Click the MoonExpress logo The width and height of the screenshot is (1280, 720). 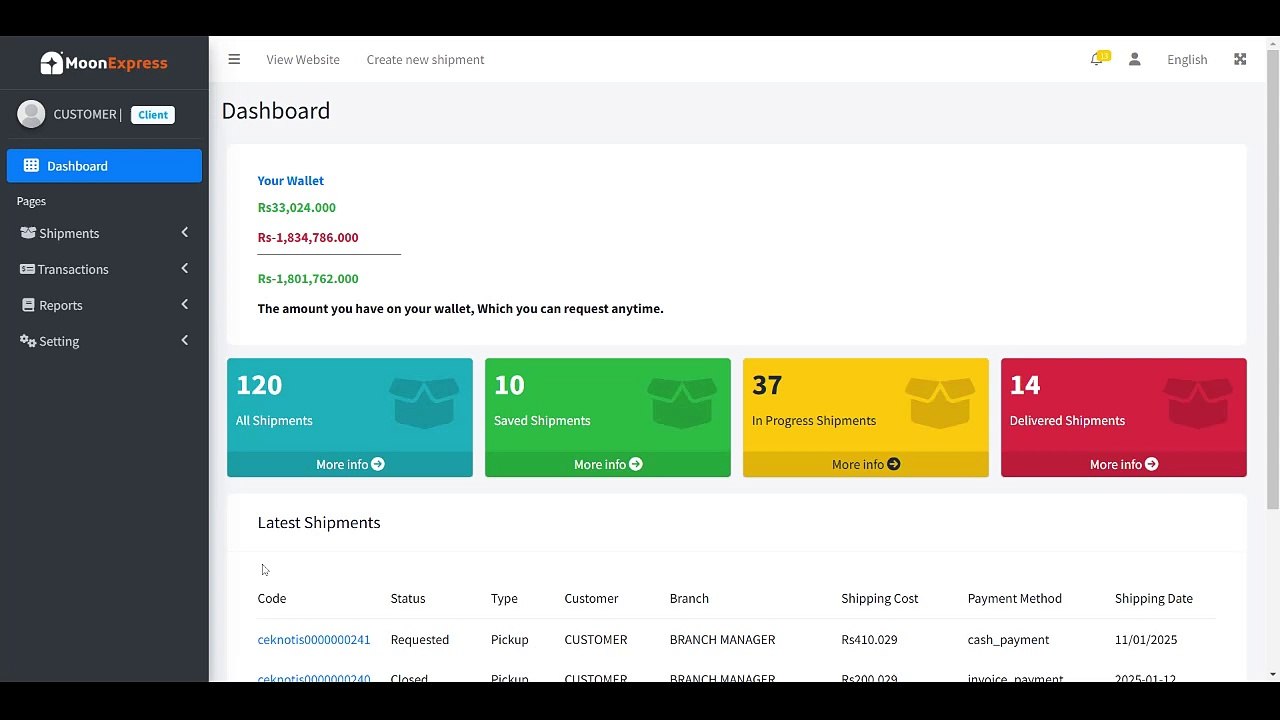tap(104, 63)
